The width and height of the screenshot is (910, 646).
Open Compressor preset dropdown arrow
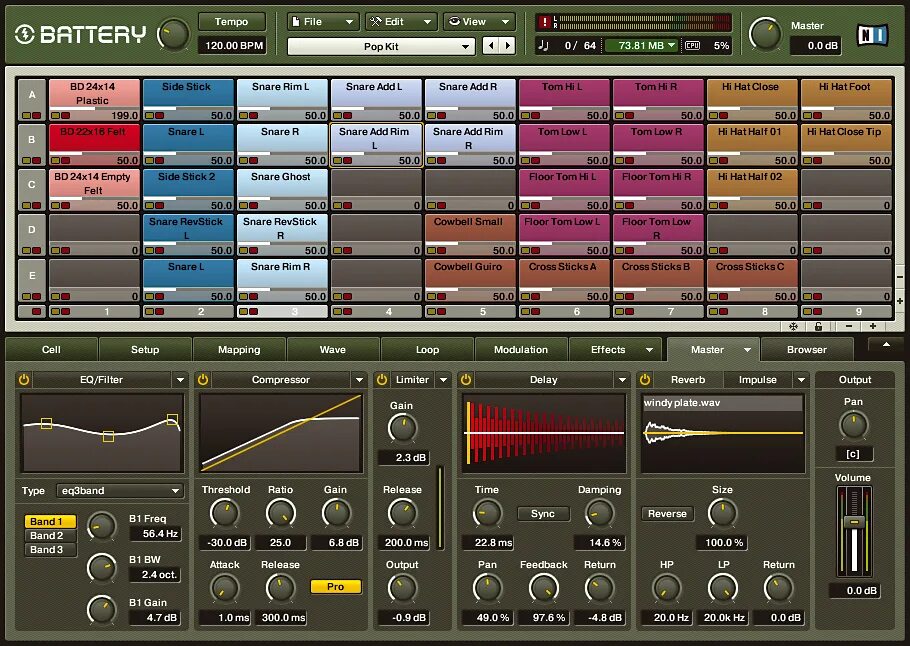(x=359, y=380)
